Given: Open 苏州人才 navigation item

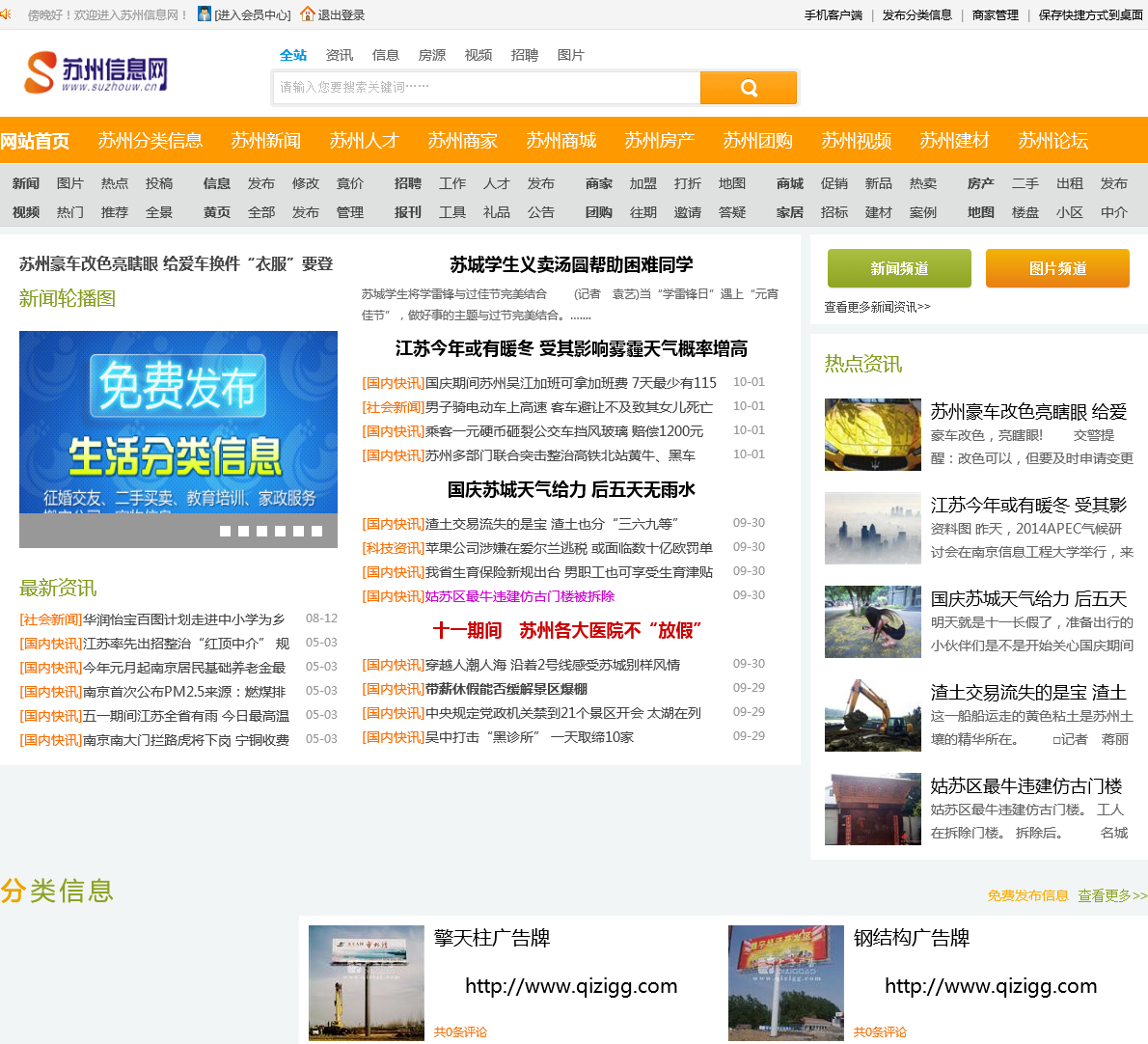Looking at the screenshot, I should [364, 141].
